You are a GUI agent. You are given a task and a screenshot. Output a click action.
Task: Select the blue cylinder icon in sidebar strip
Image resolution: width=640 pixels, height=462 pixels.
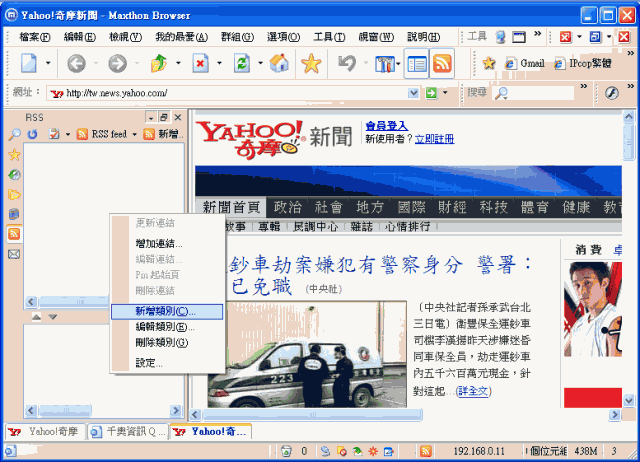click(14, 214)
